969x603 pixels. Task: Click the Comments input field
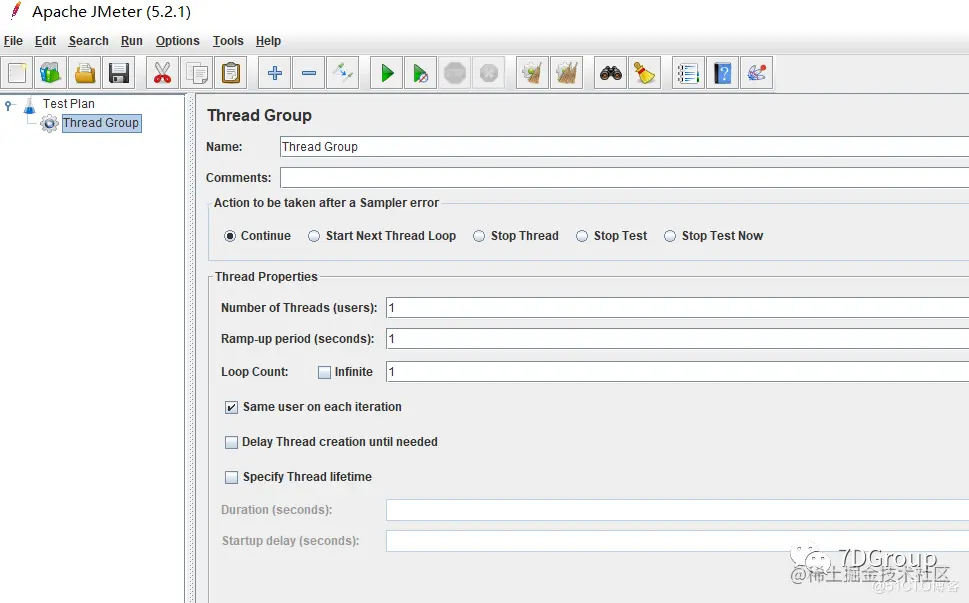pos(624,178)
